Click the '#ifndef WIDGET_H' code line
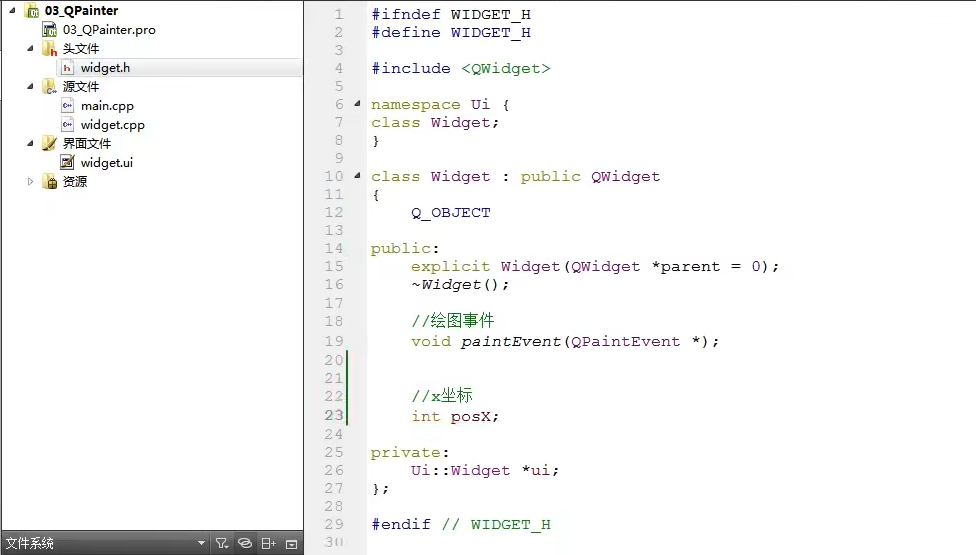This screenshot has width=976, height=555. [451, 14]
